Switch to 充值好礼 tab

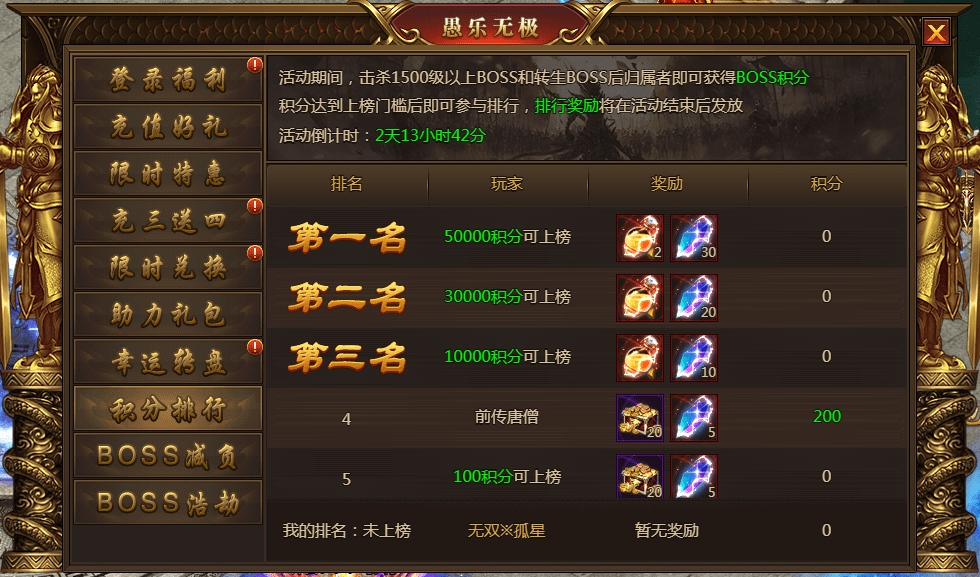tap(168, 126)
